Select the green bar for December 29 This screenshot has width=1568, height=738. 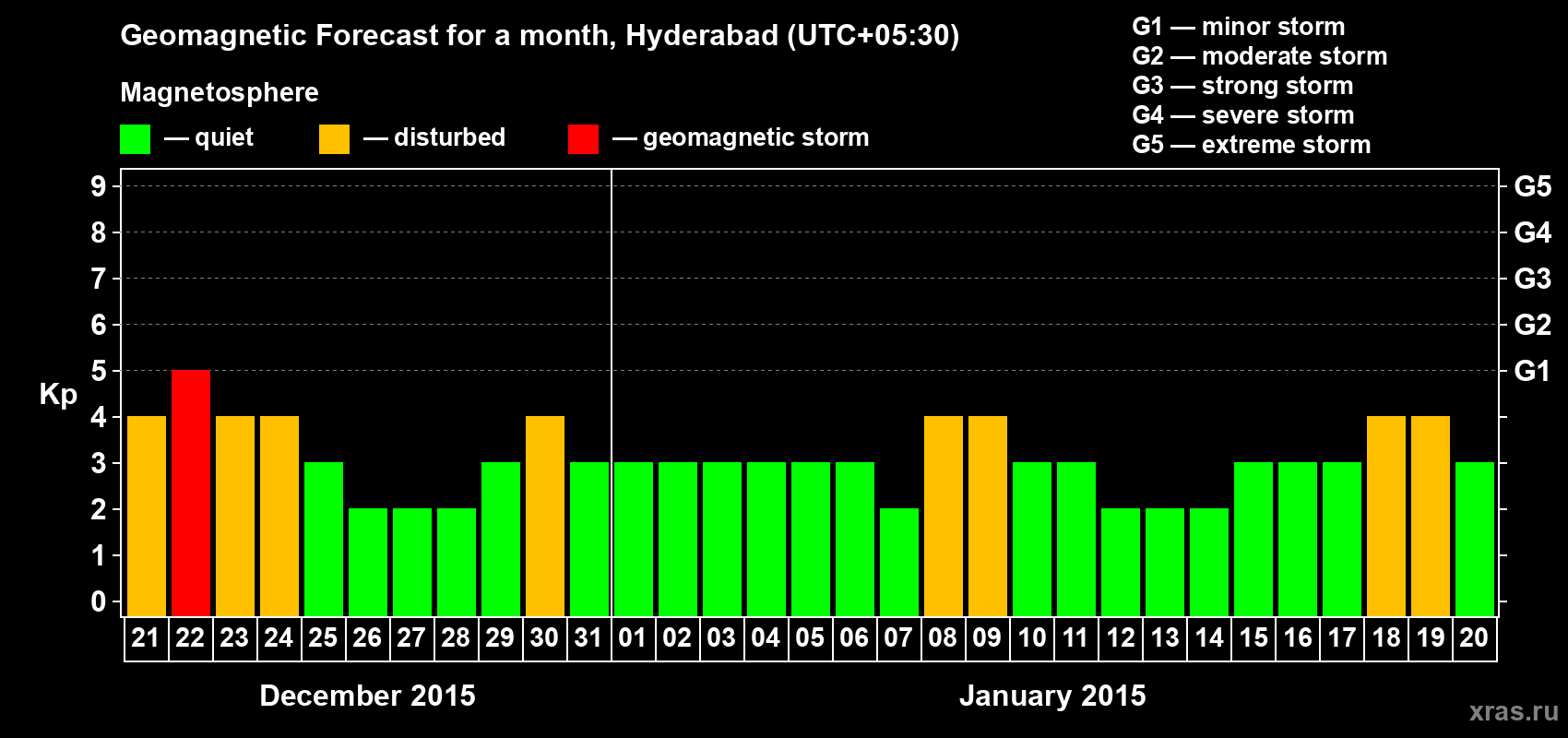click(x=501, y=540)
